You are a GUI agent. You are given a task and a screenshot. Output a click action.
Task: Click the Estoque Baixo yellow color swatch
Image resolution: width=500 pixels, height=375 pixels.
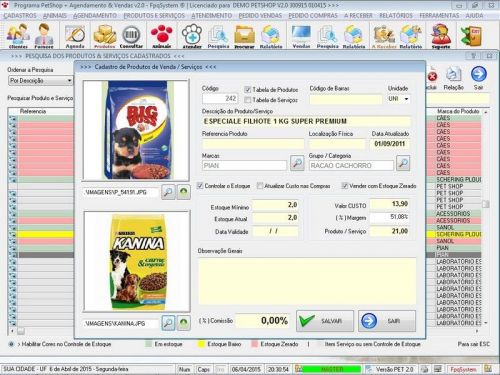pyautogui.click(x=201, y=344)
